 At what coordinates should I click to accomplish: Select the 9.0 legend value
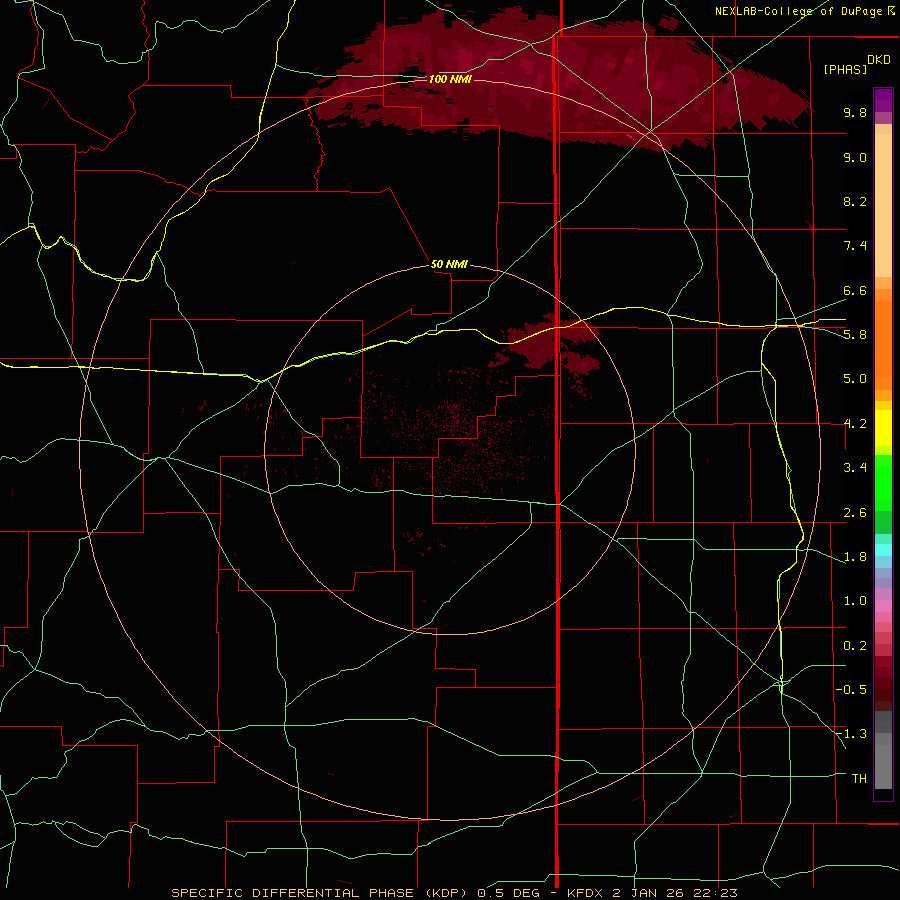tap(855, 157)
